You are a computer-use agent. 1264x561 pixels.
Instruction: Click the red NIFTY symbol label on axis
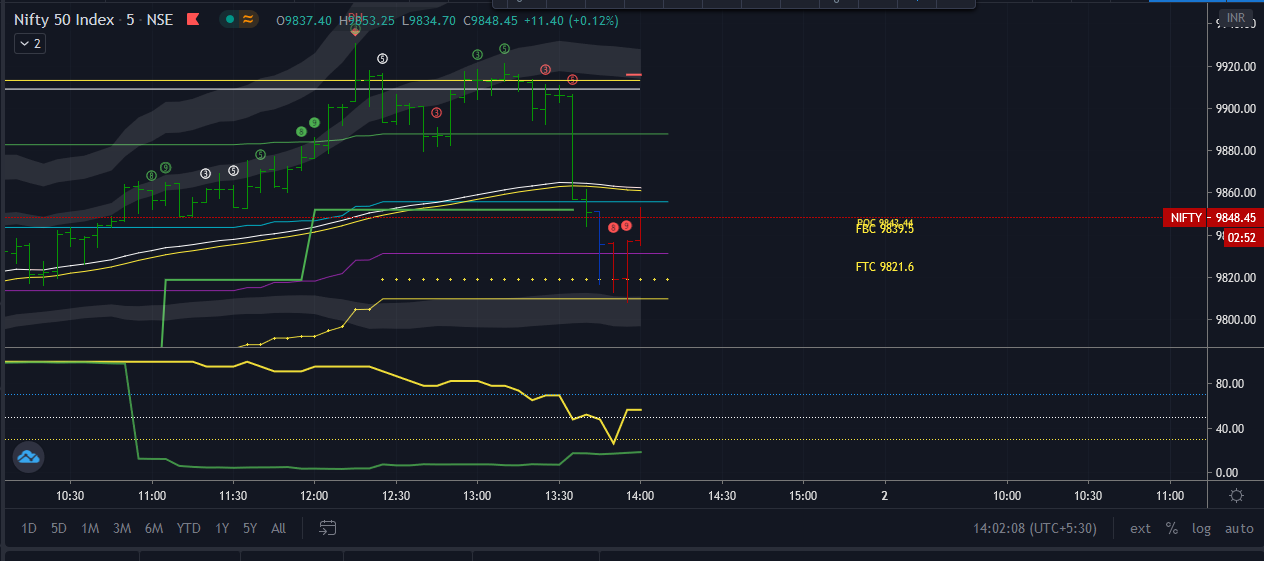click(1186, 217)
